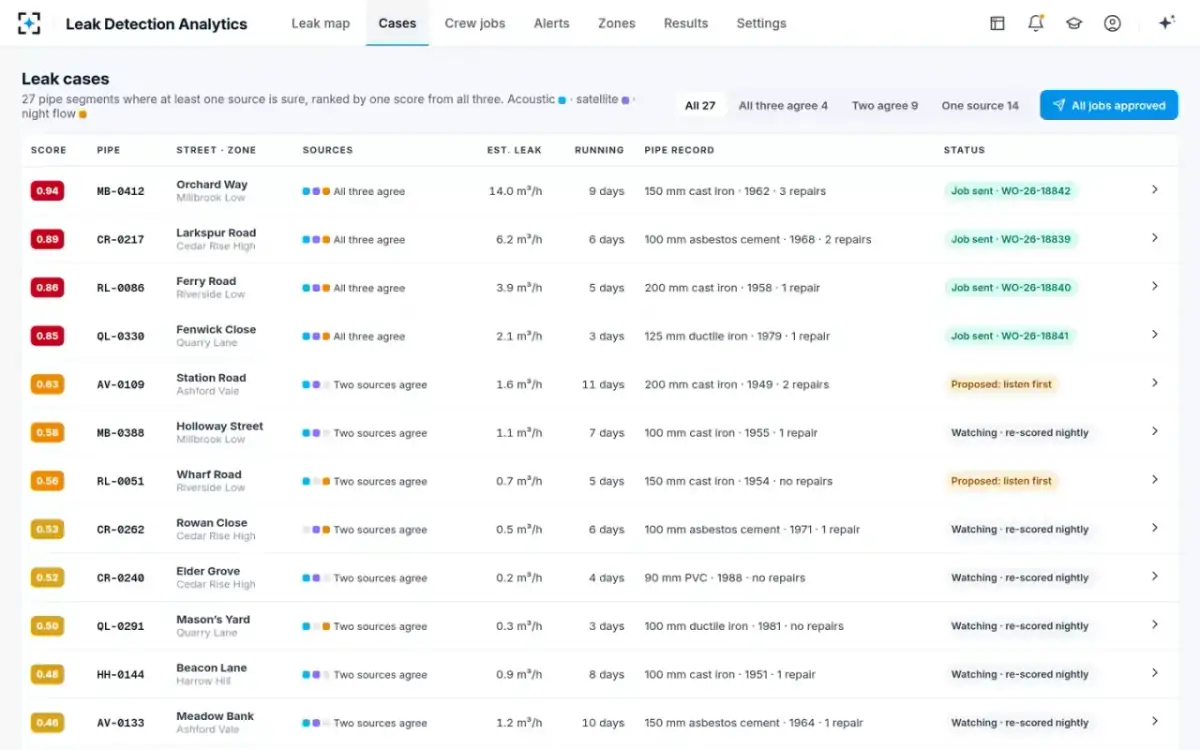This screenshot has width=1200, height=750.
Task: Open the Leak map tab
Action: (x=321, y=23)
